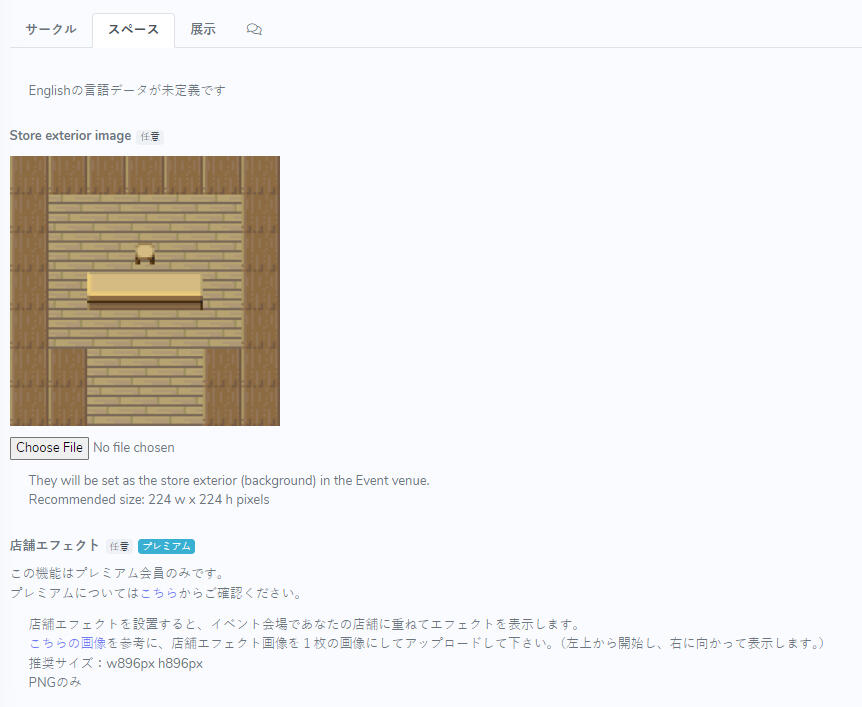Open the 展示 tab

pos(203,30)
